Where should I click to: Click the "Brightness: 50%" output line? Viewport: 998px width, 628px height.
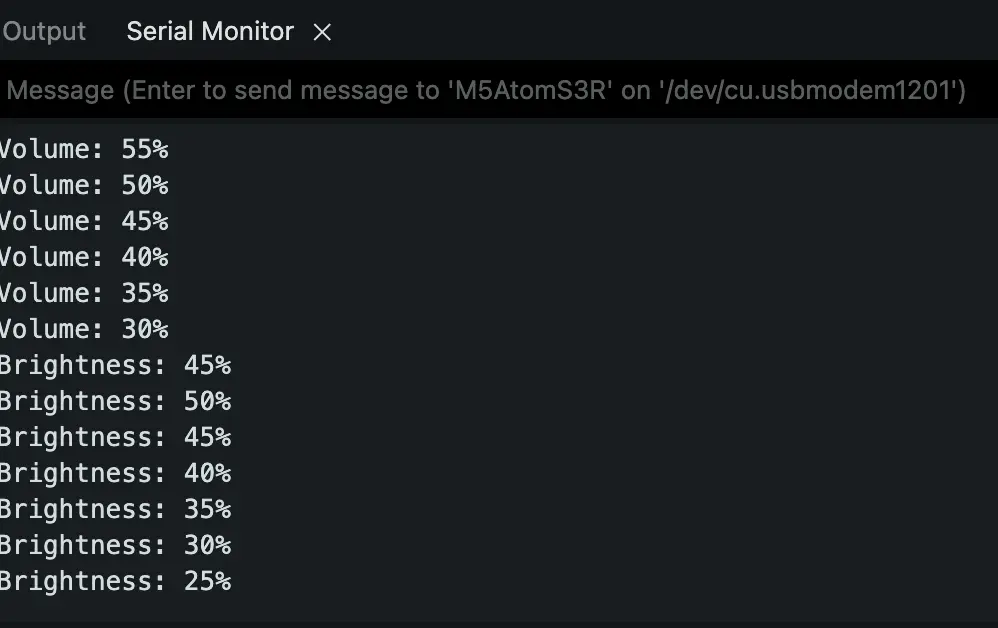[x=115, y=401]
